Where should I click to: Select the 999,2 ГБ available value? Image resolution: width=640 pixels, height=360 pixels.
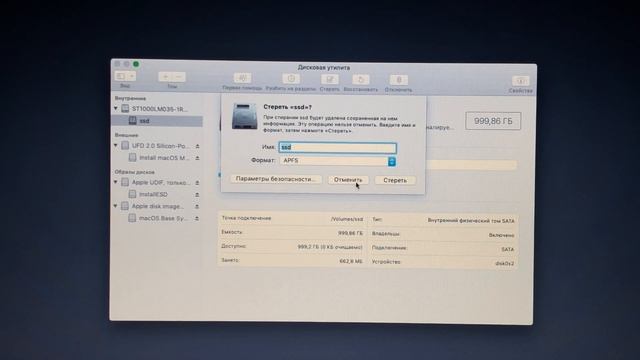point(330,247)
